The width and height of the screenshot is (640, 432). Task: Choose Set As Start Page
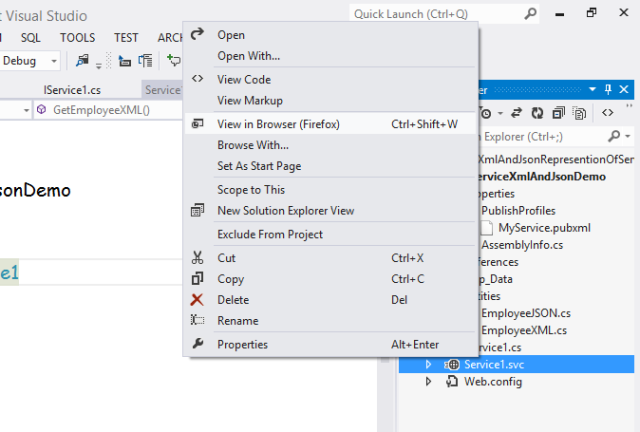point(331,166)
